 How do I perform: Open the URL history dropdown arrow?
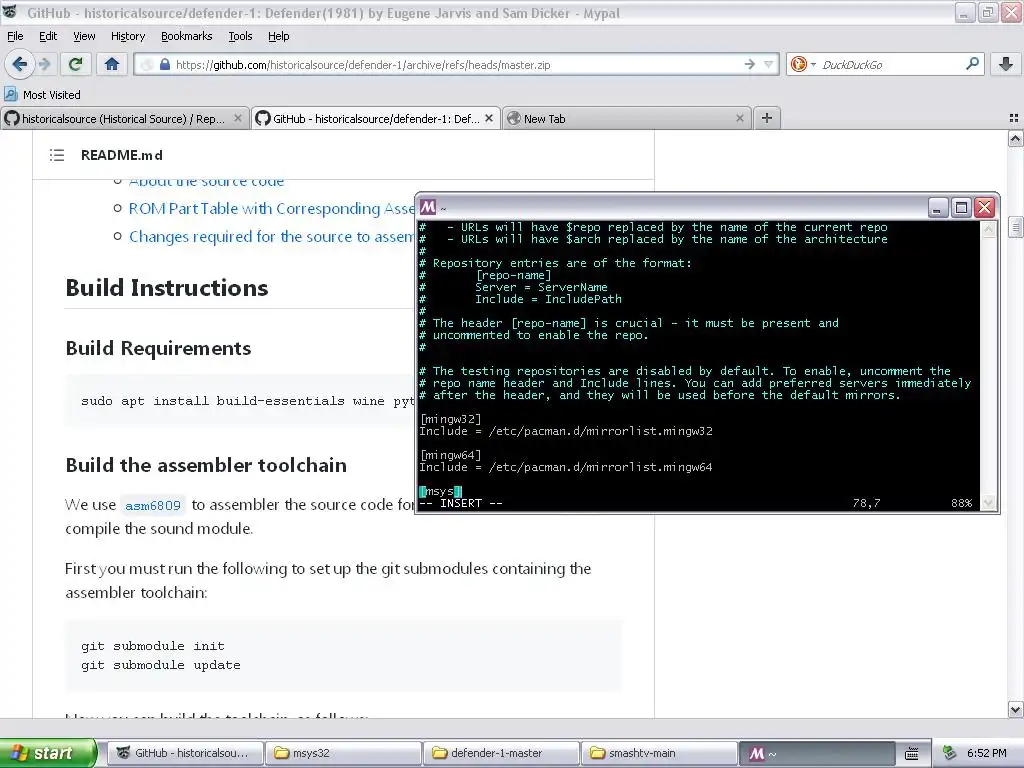point(769,65)
